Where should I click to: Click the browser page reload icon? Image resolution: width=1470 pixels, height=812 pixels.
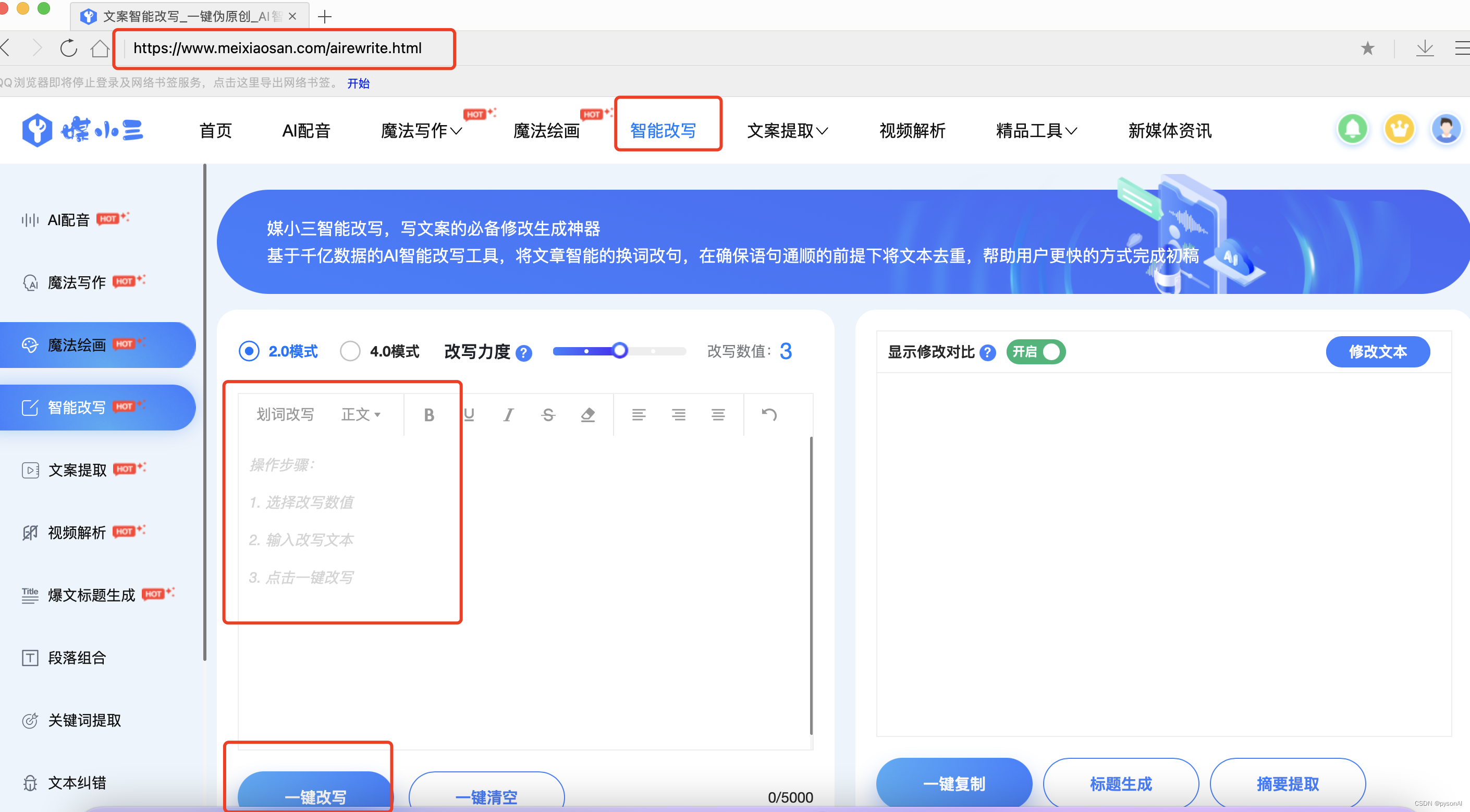[x=68, y=48]
